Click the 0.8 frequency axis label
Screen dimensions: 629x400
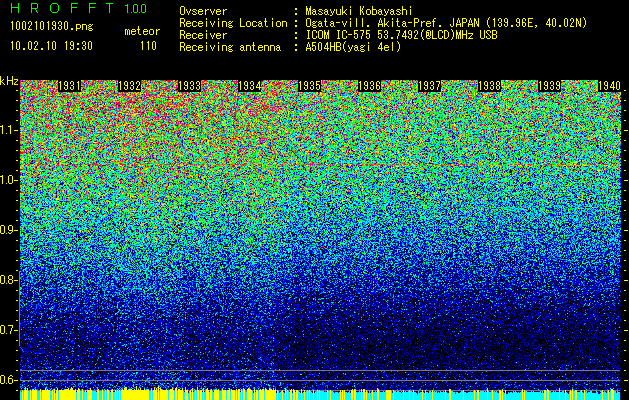point(8,280)
